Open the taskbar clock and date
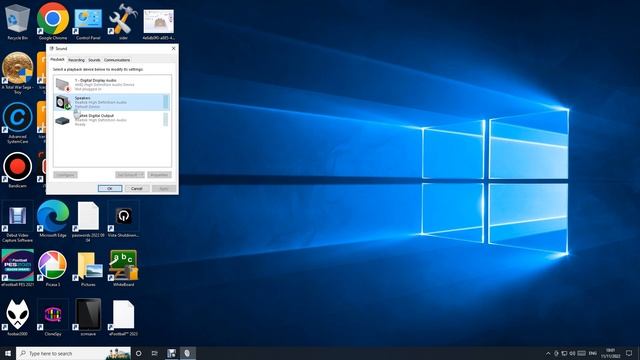This screenshot has height=360, width=640. pyautogui.click(x=611, y=353)
